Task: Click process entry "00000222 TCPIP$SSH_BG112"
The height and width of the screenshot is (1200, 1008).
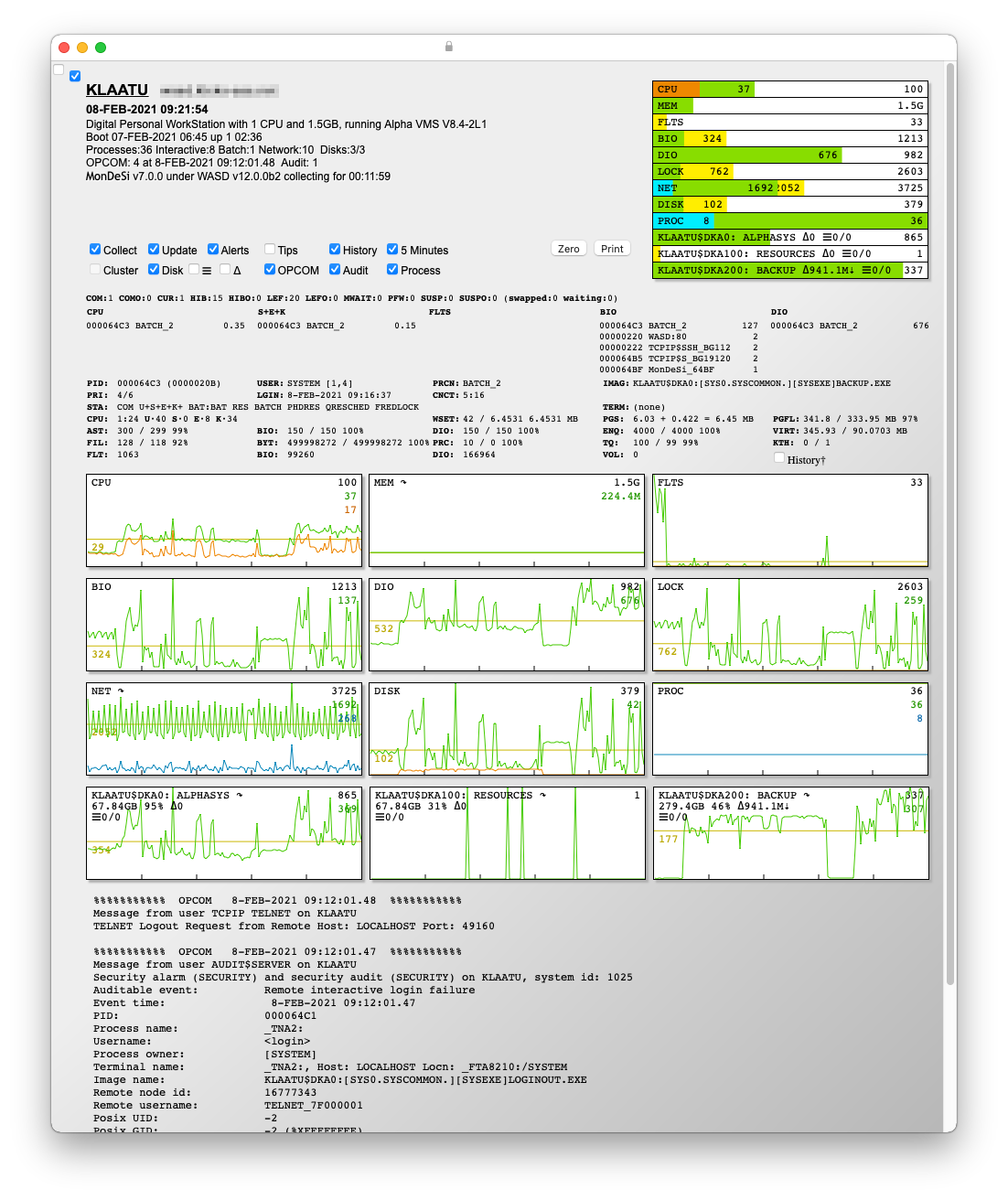Action: click(x=665, y=348)
